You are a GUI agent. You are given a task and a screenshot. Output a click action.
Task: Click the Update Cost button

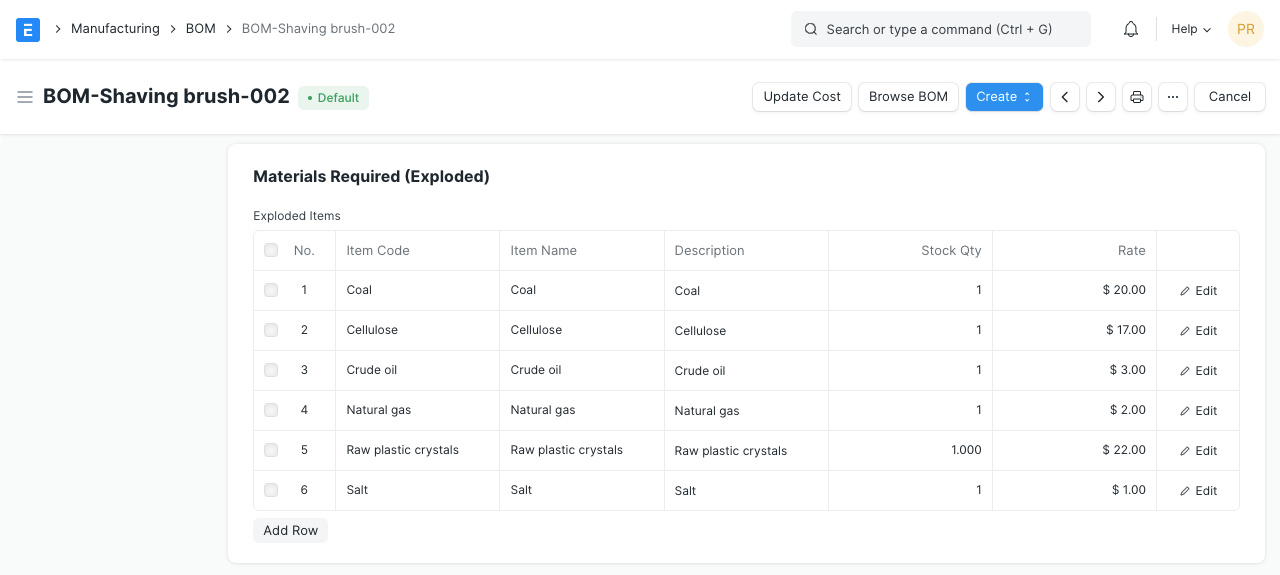[x=802, y=97]
